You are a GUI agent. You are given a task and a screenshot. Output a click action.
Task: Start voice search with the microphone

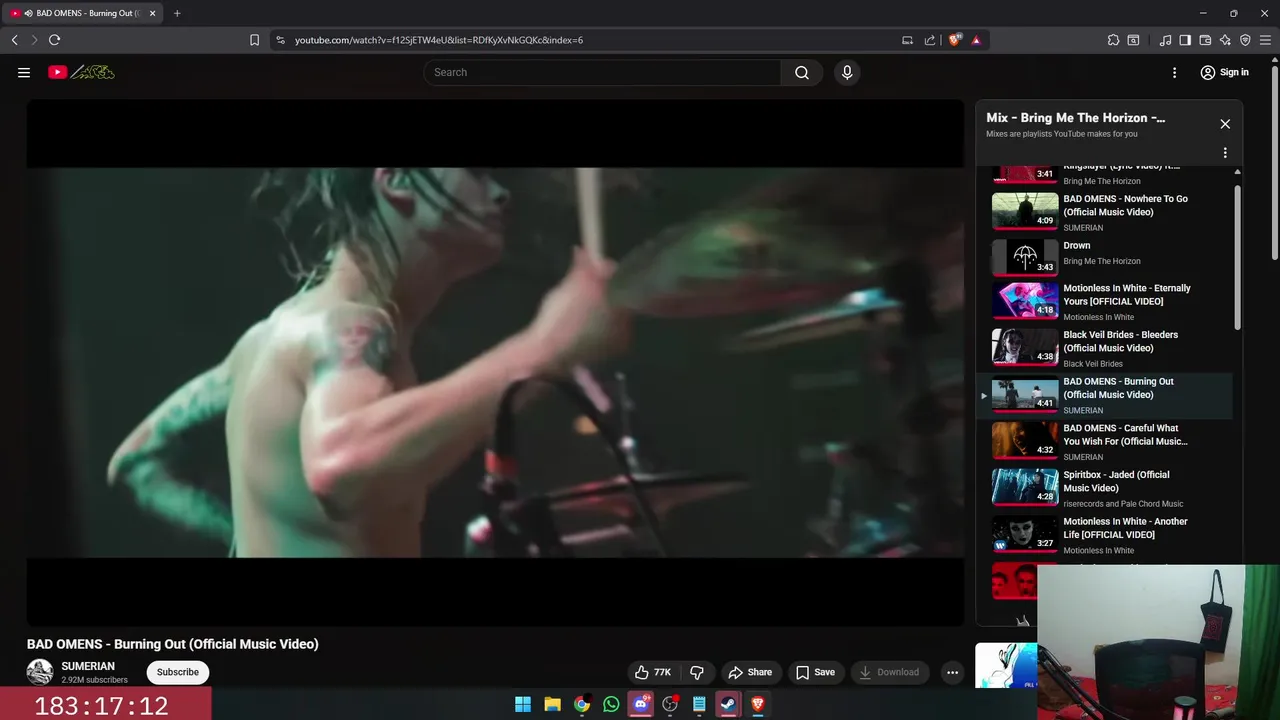(x=847, y=72)
